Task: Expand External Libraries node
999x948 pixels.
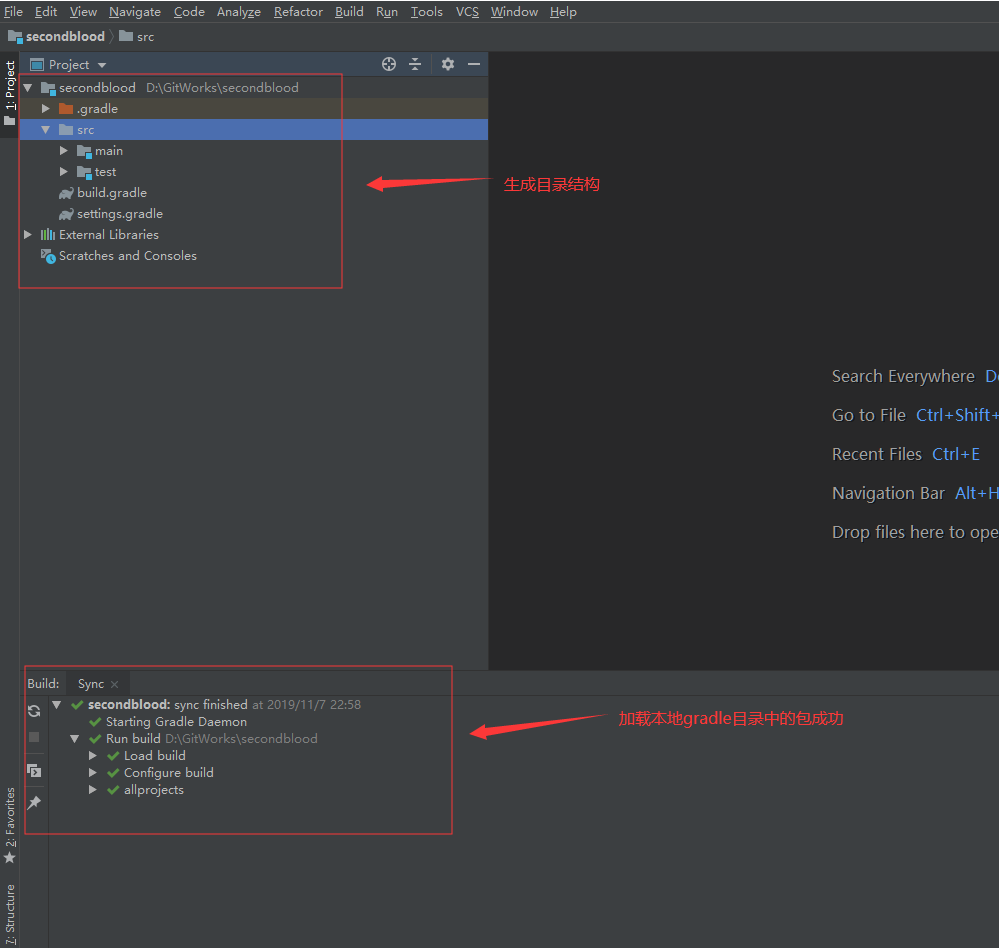Action: click(28, 235)
